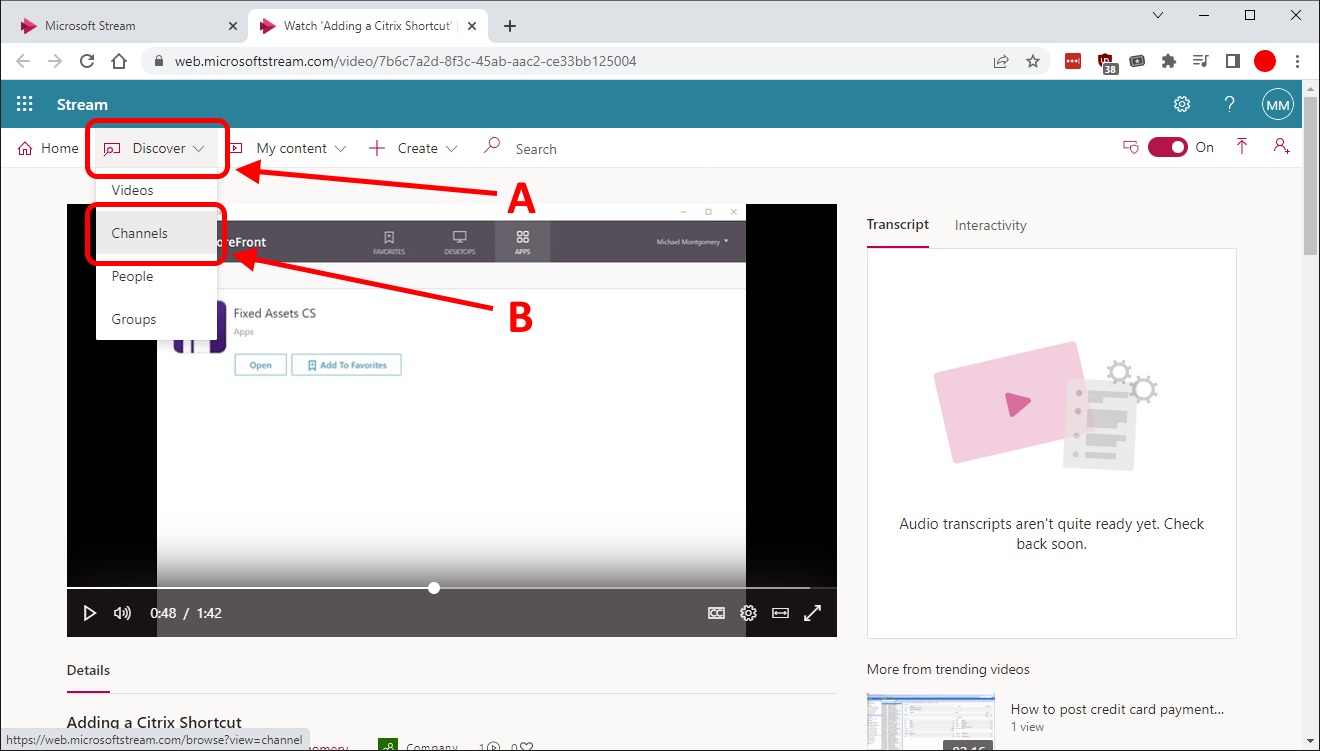Click the Home icon in navigation bar

pos(25,148)
